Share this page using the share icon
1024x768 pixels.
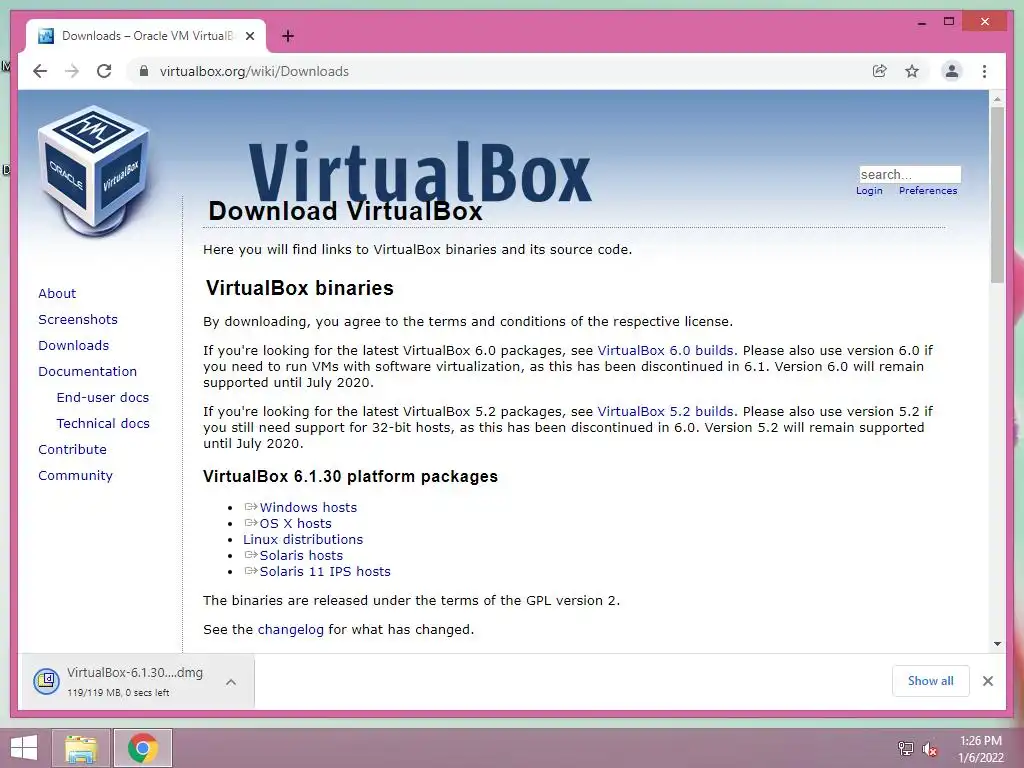pos(880,71)
